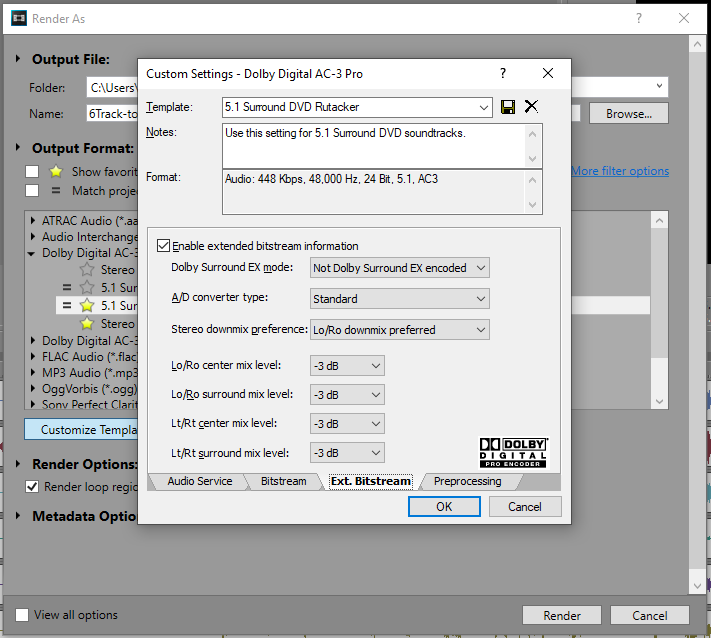This screenshot has width=711, height=638.
Task: Collapse the Output File section
Action: click(x=18, y=59)
